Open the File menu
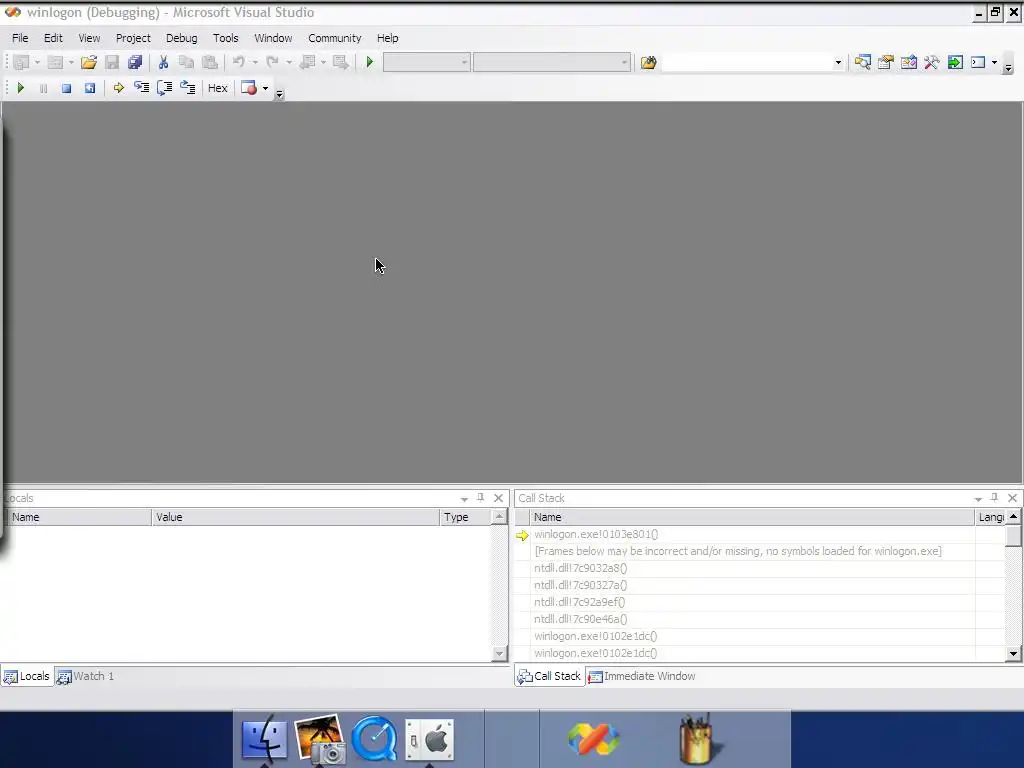Viewport: 1024px width, 768px height. click(x=20, y=38)
